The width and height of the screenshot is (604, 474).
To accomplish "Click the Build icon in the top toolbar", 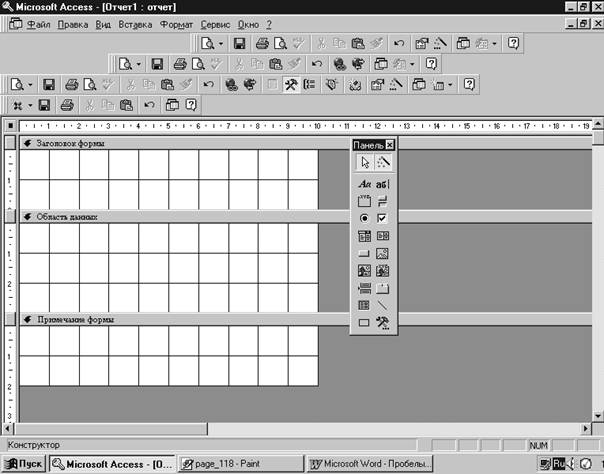I will tap(440, 43).
